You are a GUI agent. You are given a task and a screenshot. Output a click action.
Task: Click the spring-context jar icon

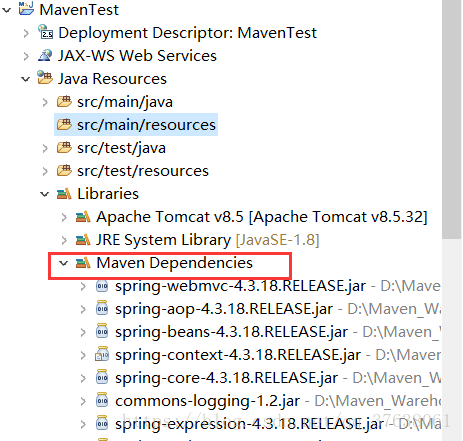pyautogui.click(x=102, y=354)
